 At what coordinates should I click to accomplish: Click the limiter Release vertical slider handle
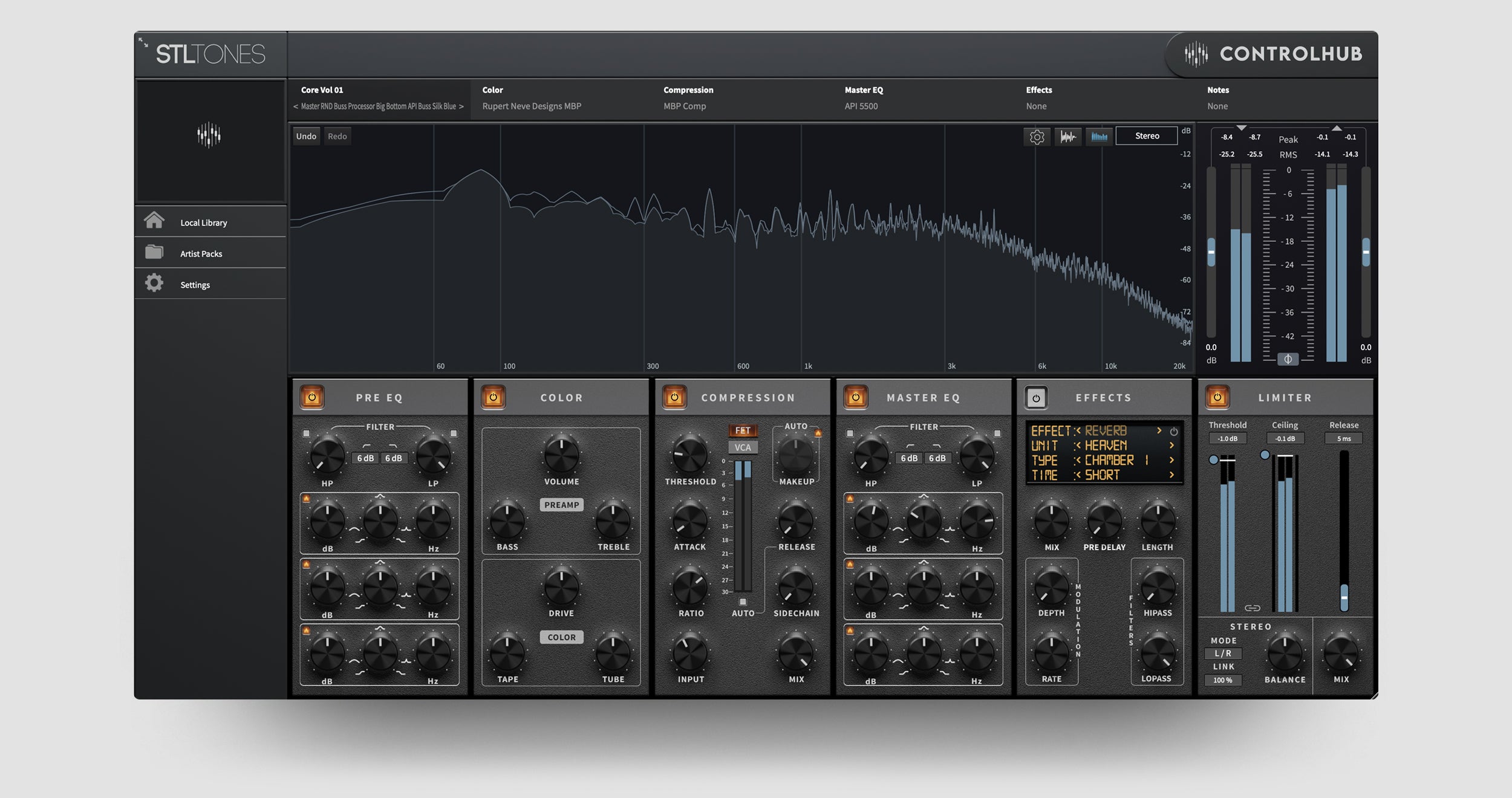tap(1344, 597)
